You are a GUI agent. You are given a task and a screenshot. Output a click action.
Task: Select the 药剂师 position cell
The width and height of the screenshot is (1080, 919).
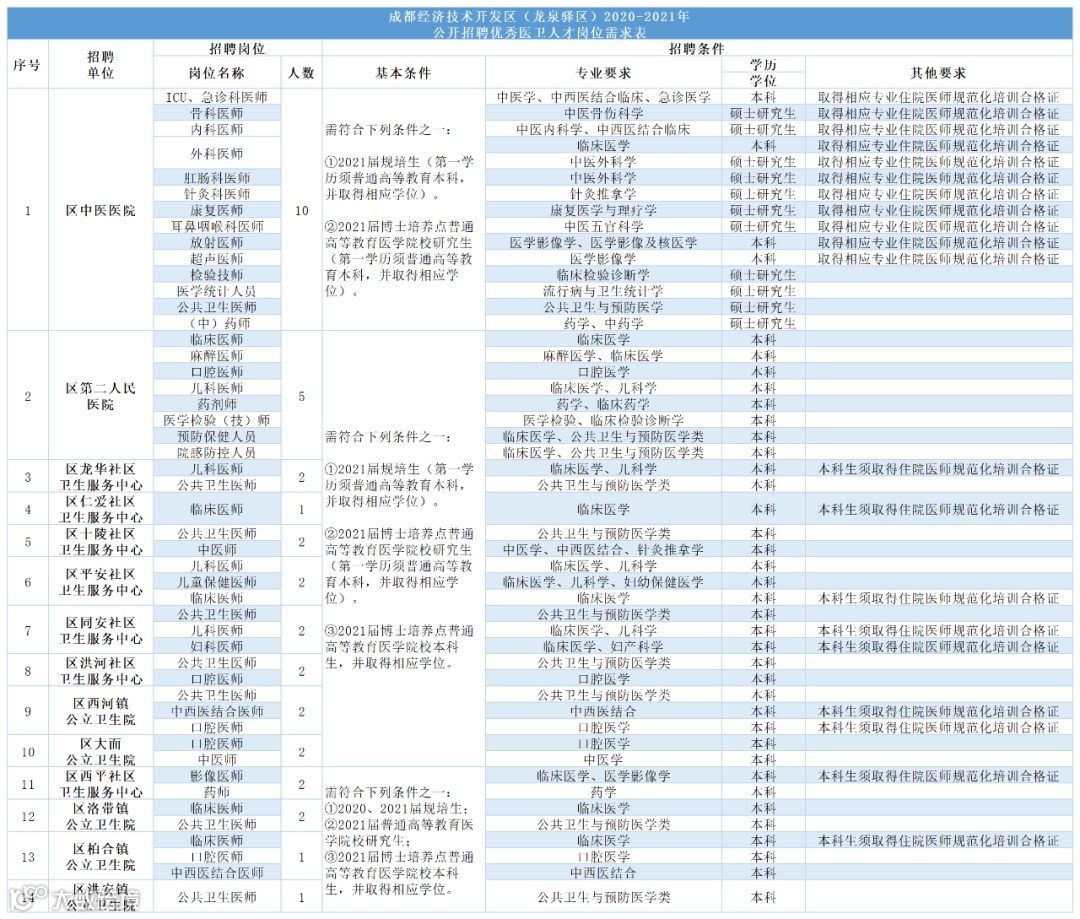click(217, 404)
